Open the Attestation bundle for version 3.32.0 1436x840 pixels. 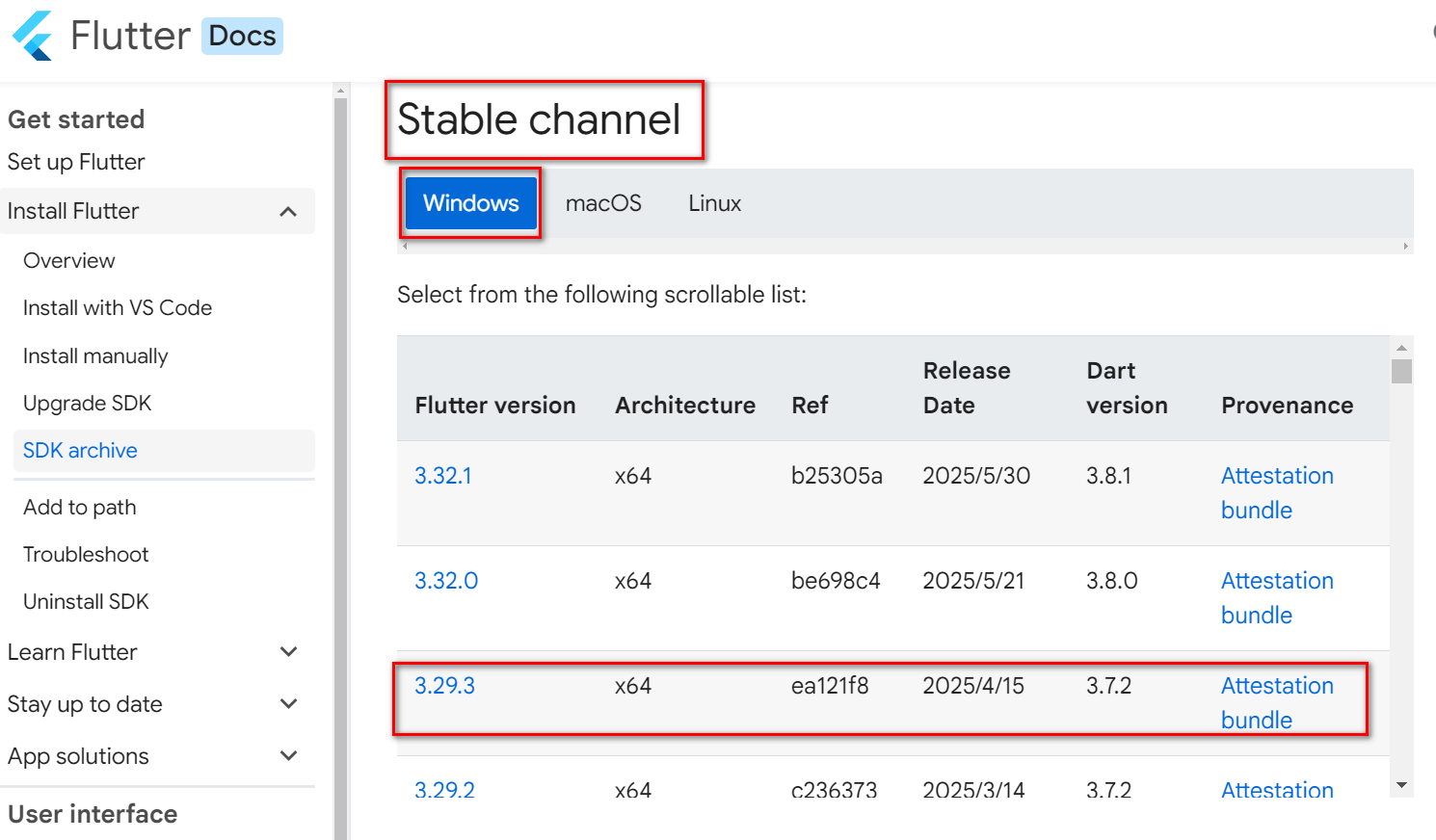(x=1277, y=597)
